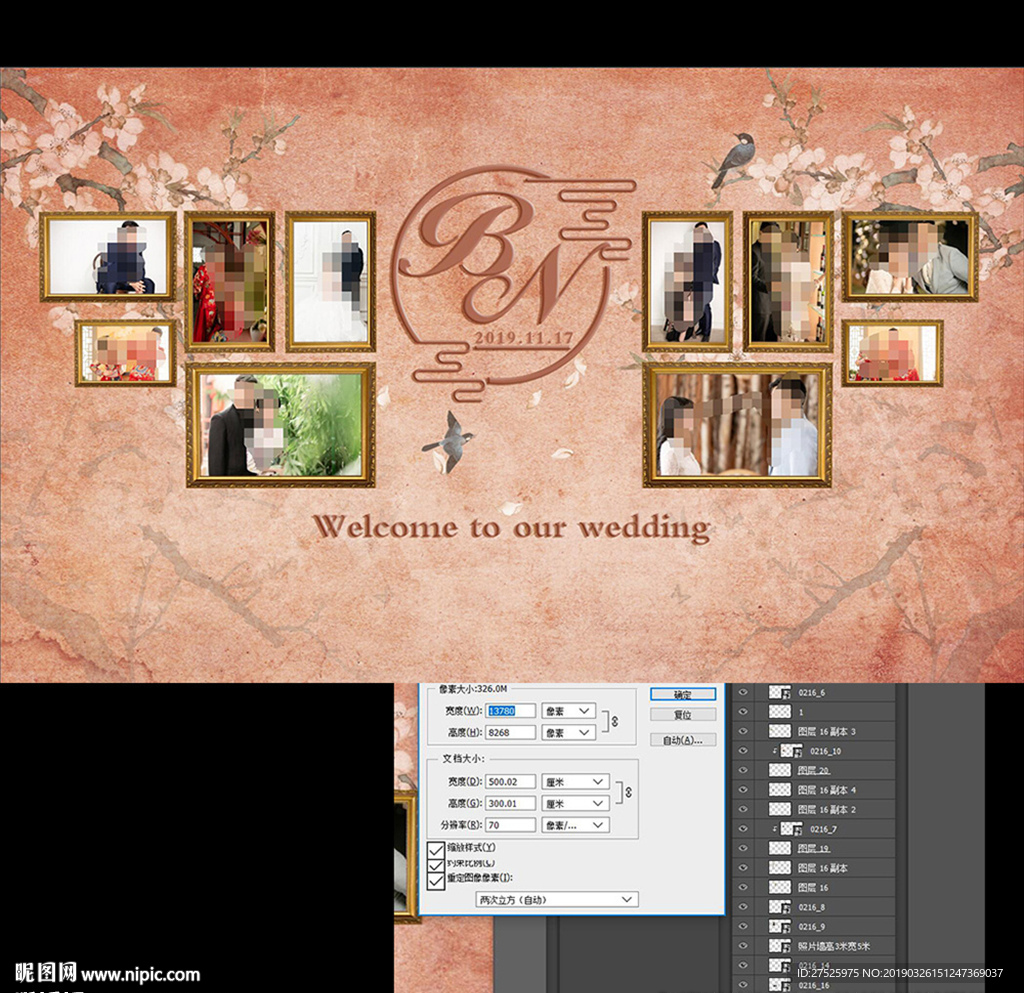Select the layer name 图层 16 副本 4

[x=826, y=790]
